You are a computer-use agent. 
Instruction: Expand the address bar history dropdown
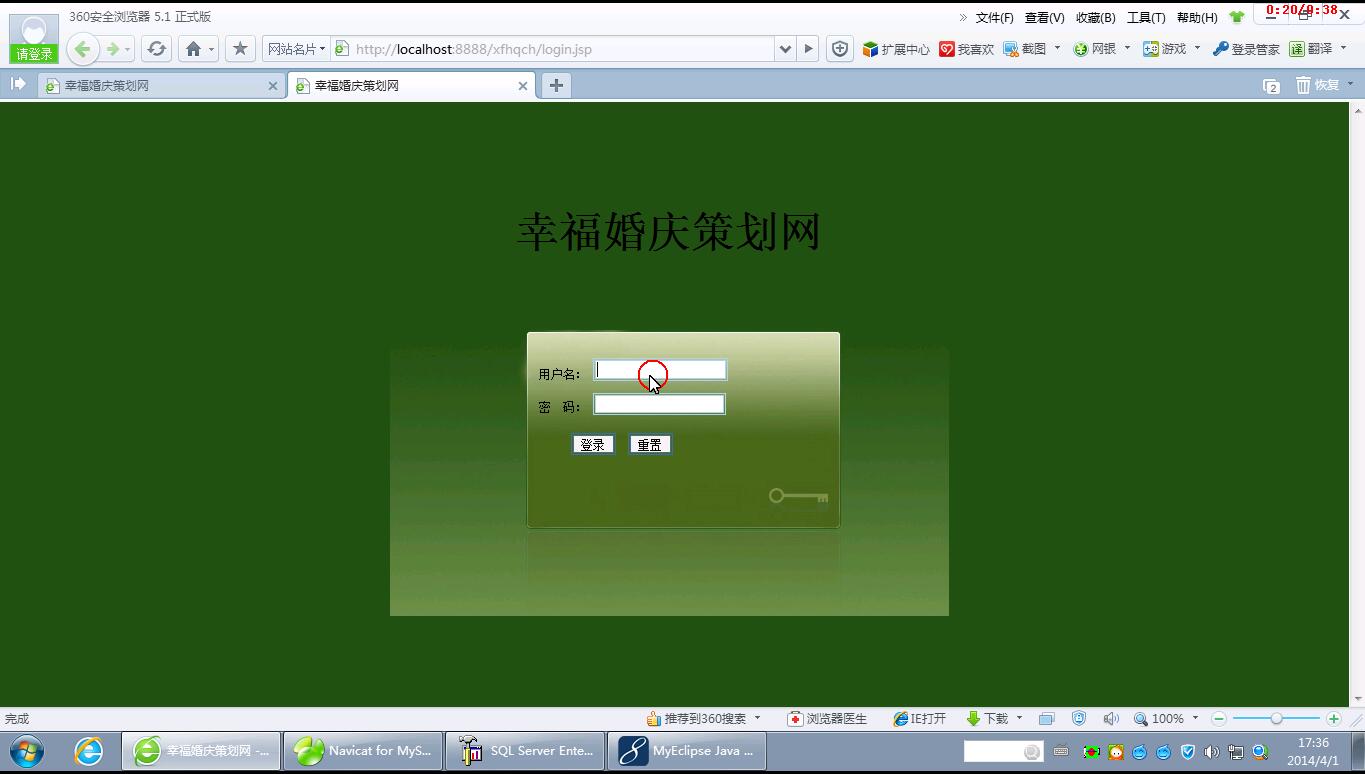[x=785, y=49]
